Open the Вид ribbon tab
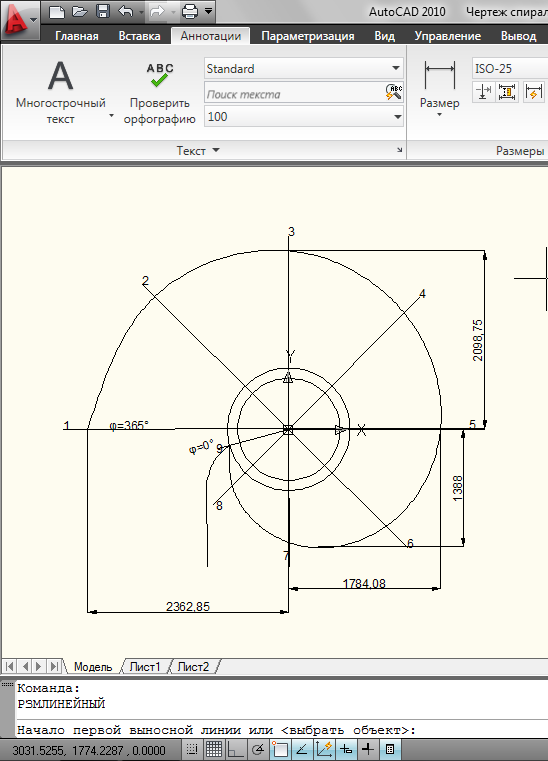Image resolution: width=548 pixels, height=761 pixels. [384, 36]
